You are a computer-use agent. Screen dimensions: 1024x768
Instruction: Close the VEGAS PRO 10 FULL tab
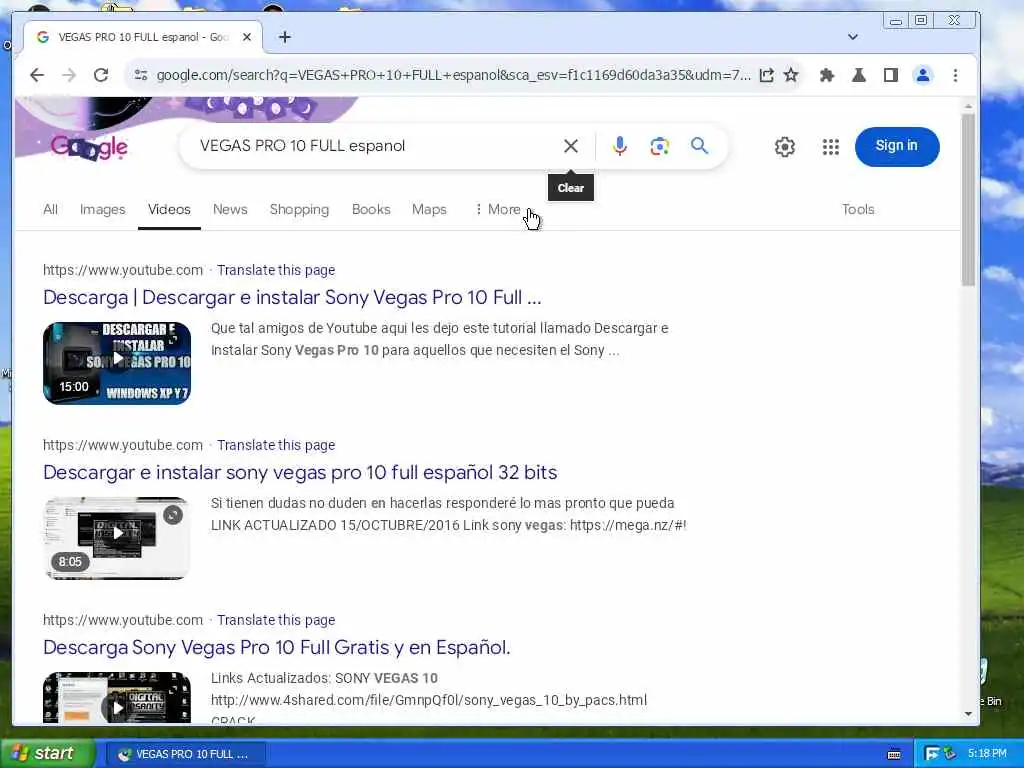[x=247, y=37]
